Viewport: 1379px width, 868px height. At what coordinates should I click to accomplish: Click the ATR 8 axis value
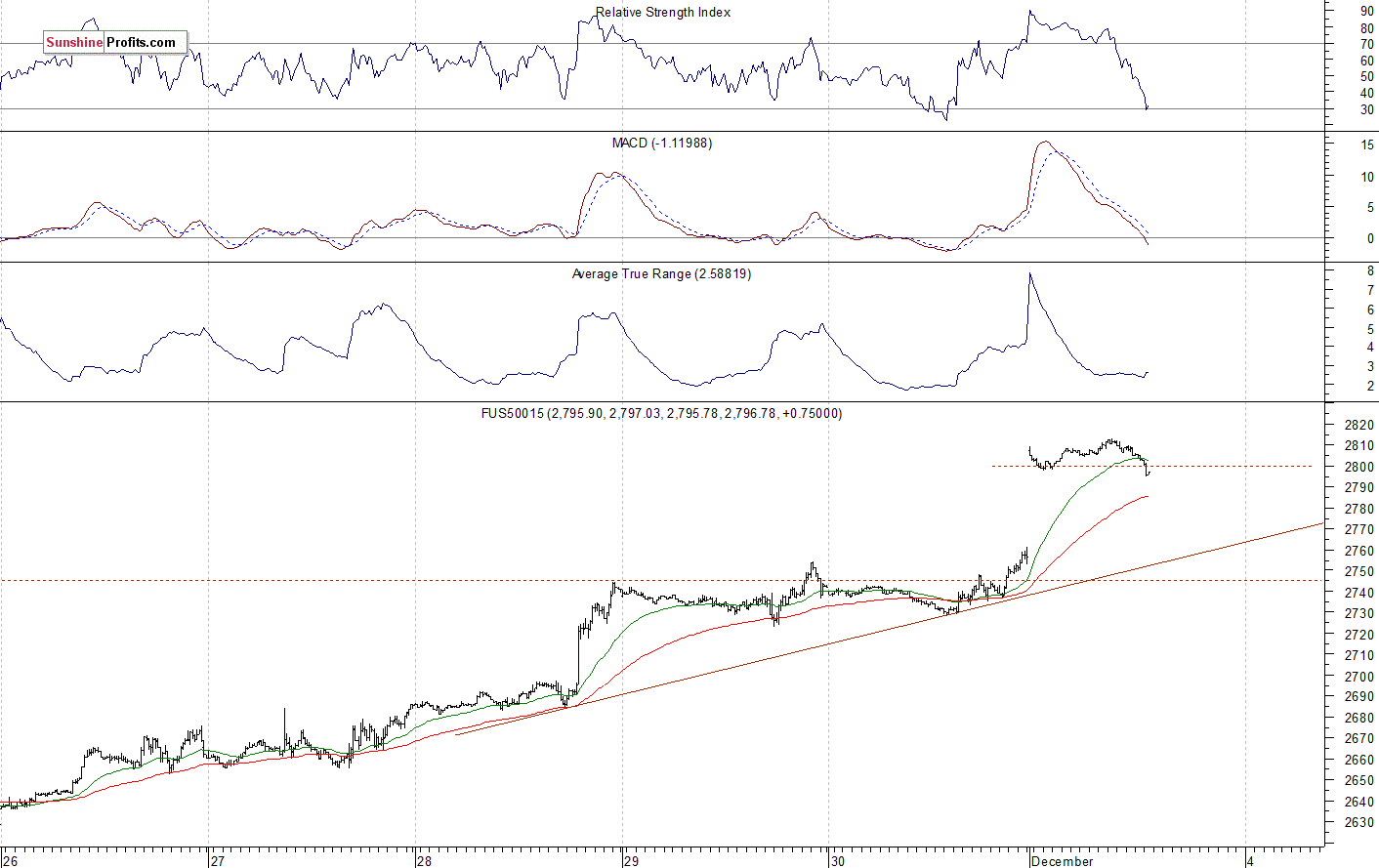coord(1371,271)
